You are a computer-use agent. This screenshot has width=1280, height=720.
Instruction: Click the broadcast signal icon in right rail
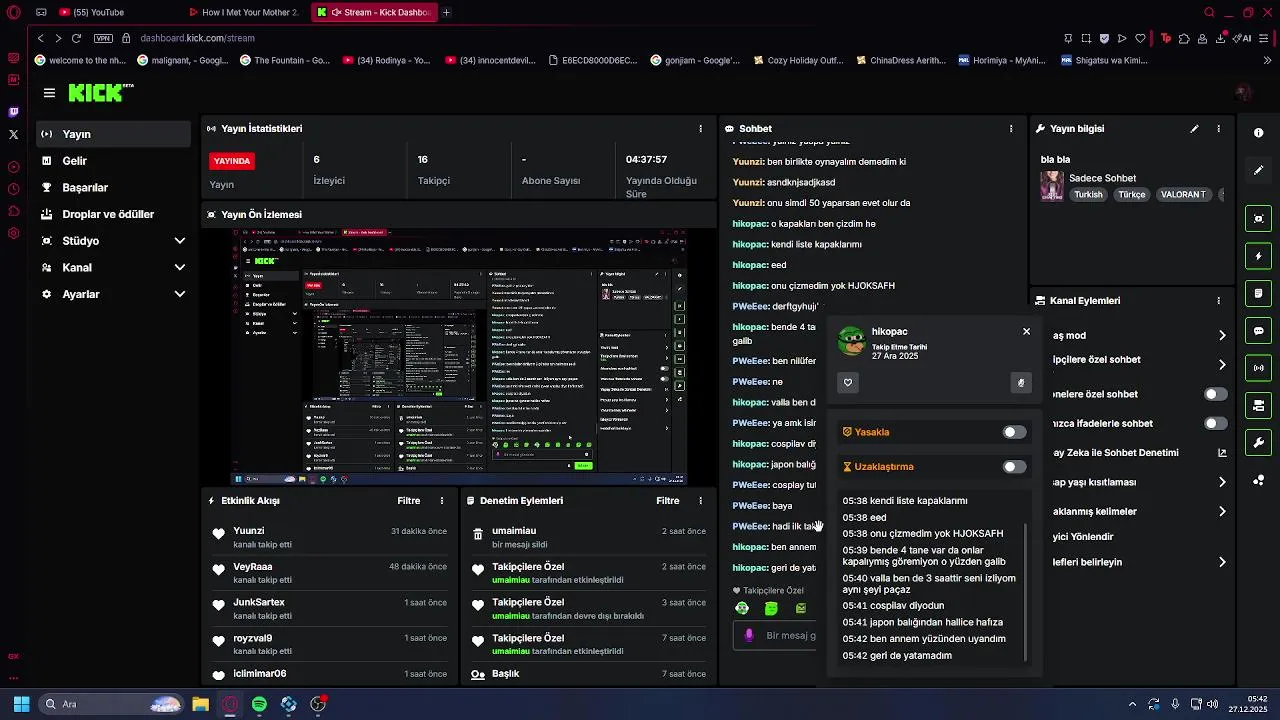pos(1258,368)
